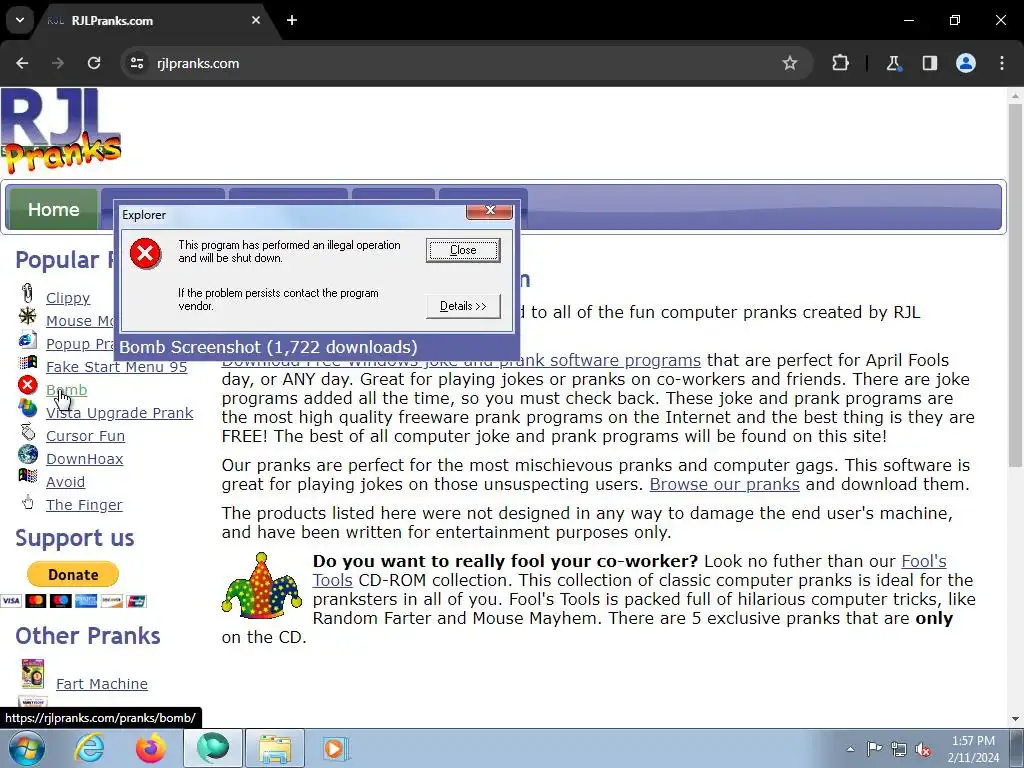1024x768 pixels.
Task: Click the muted volume tray icon
Action: click(x=923, y=750)
